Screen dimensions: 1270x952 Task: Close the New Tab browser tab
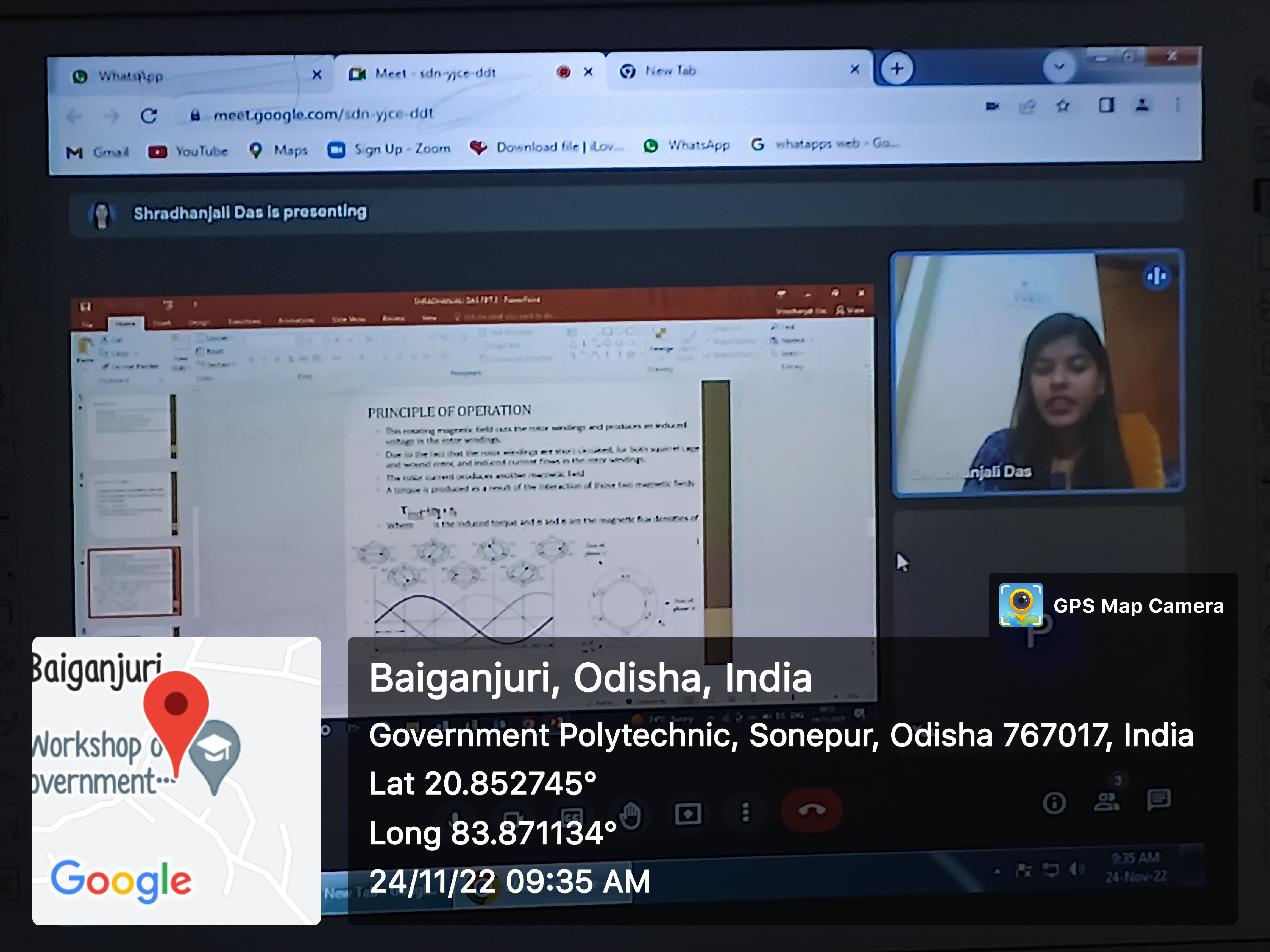pos(854,69)
